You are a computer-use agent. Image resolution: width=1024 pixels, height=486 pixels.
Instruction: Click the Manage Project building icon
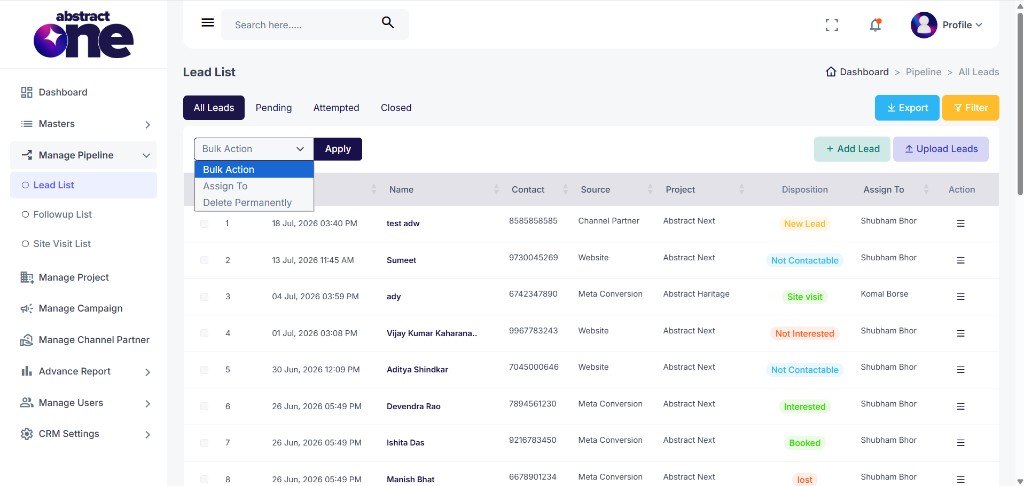coord(27,278)
